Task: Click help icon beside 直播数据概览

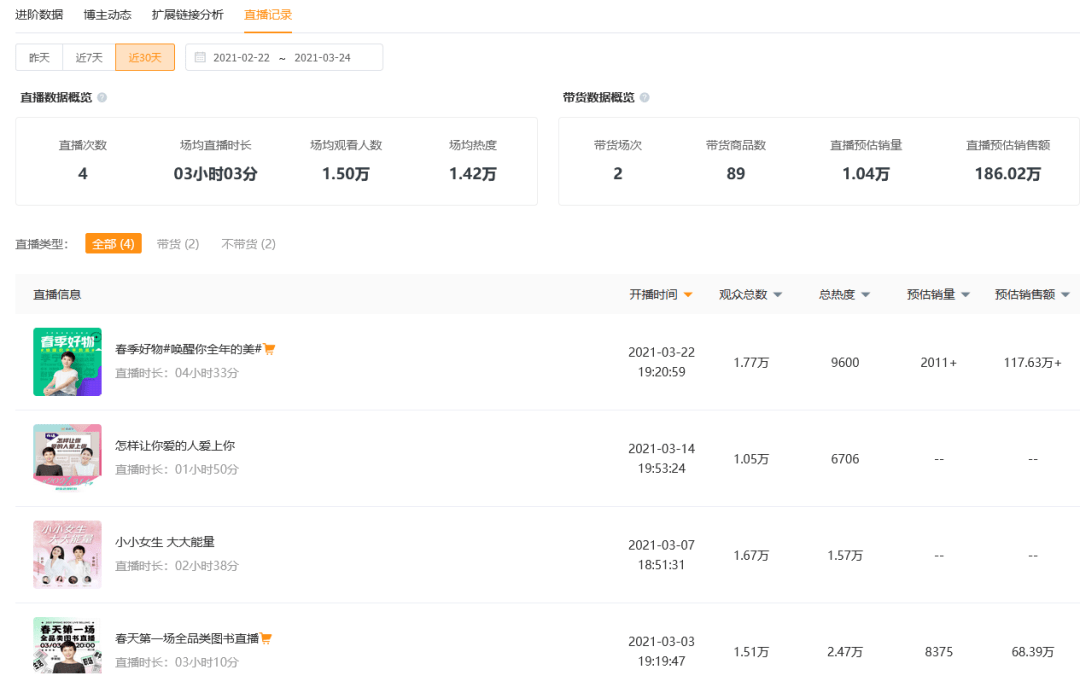Action: [102, 98]
